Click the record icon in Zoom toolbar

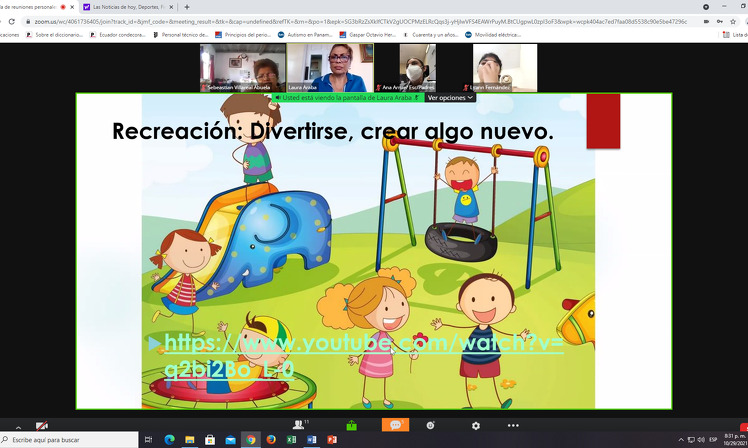click(x=430, y=425)
